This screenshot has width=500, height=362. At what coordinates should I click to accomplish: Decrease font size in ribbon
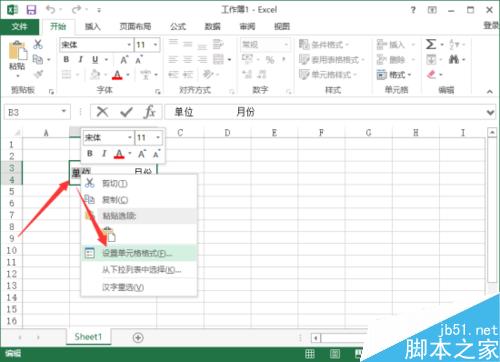coord(139,60)
